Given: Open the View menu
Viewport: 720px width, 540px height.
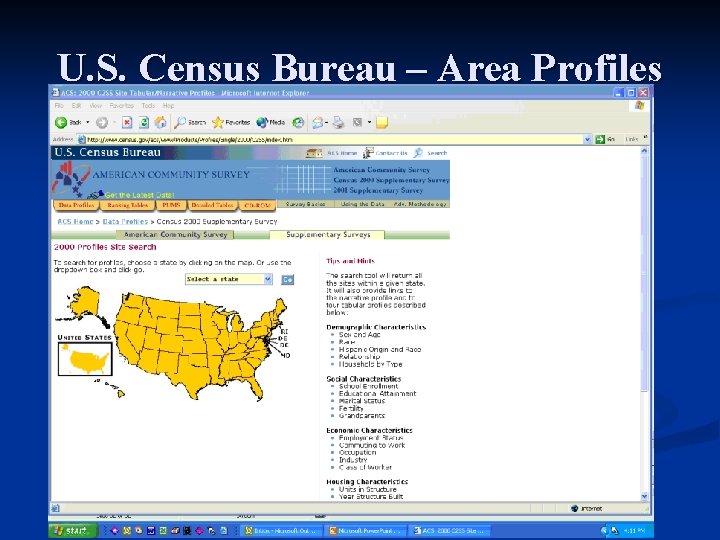Looking at the screenshot, I should pyautogui.click(x=96, y=106).
